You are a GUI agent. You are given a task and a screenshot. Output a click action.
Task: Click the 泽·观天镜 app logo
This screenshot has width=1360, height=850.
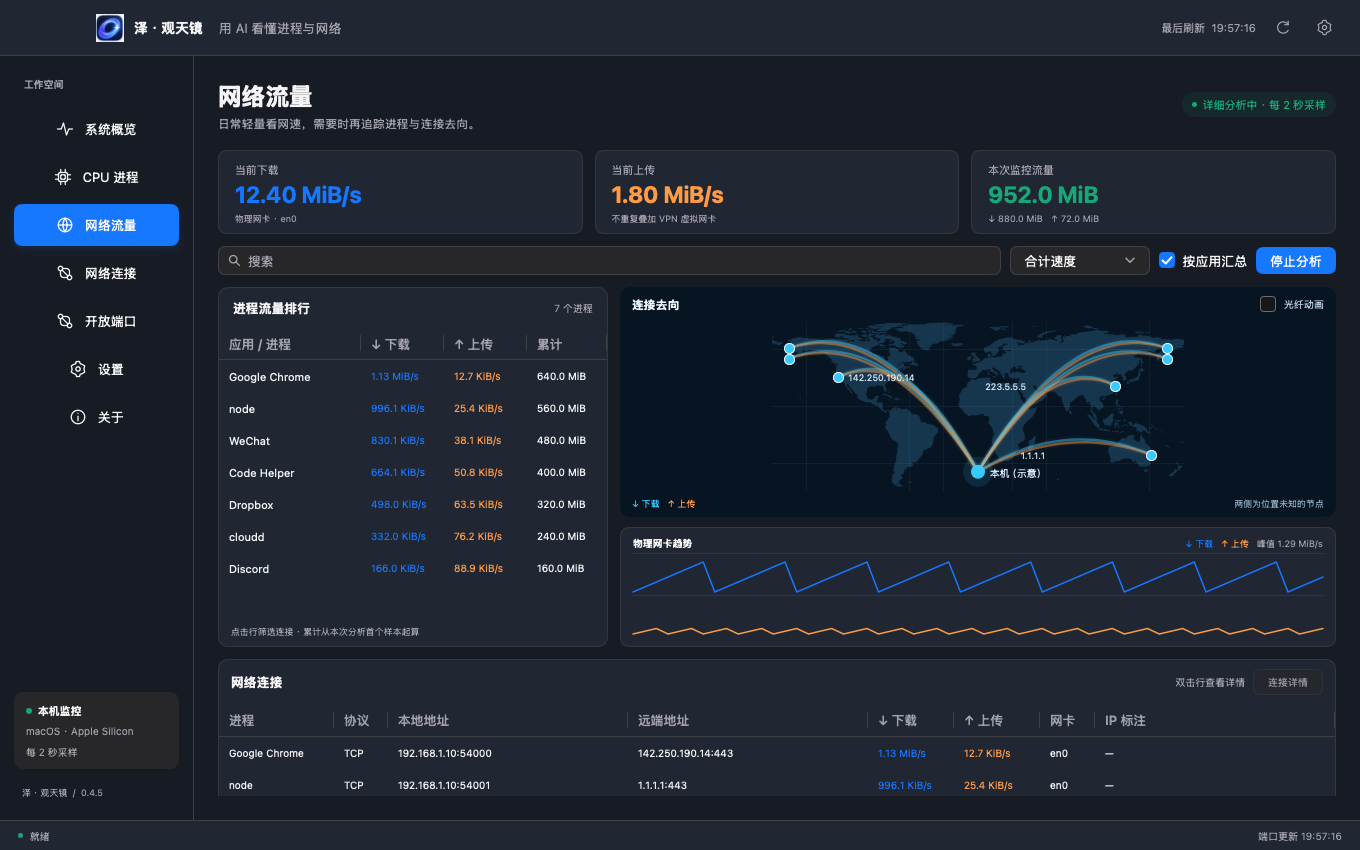[x=110, y=28]
